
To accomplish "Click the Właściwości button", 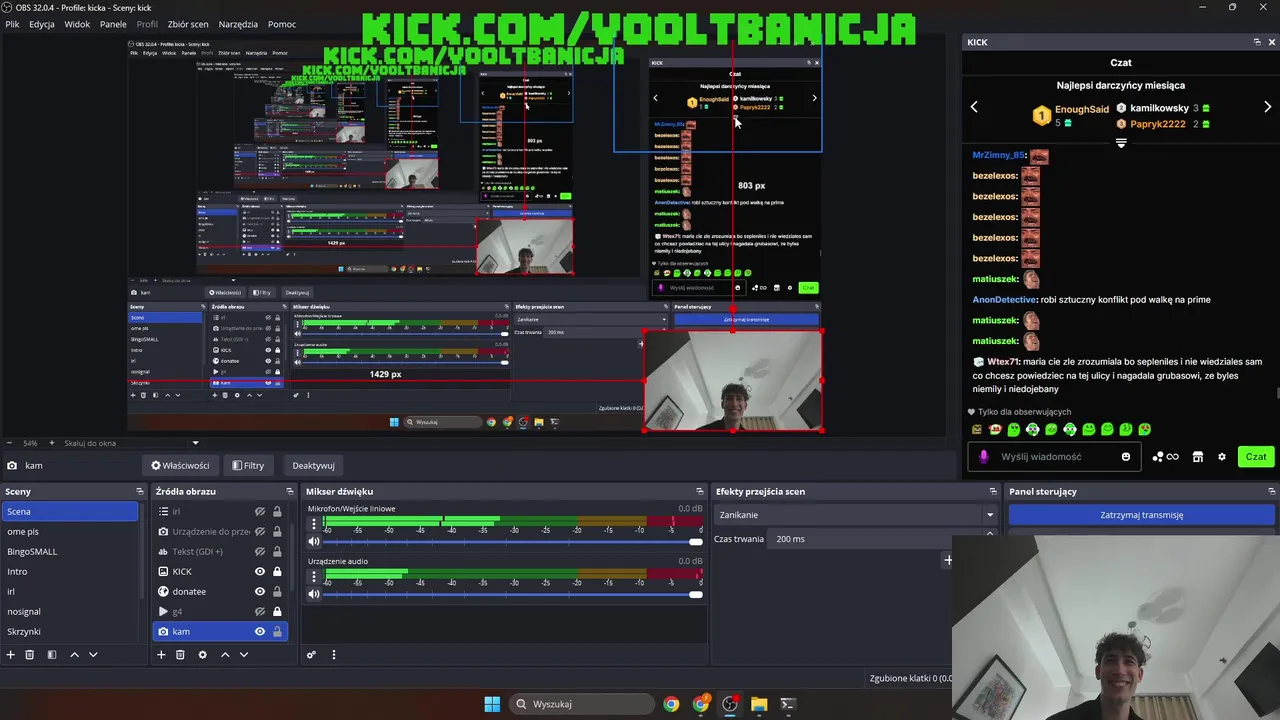I will pos(180,465).
